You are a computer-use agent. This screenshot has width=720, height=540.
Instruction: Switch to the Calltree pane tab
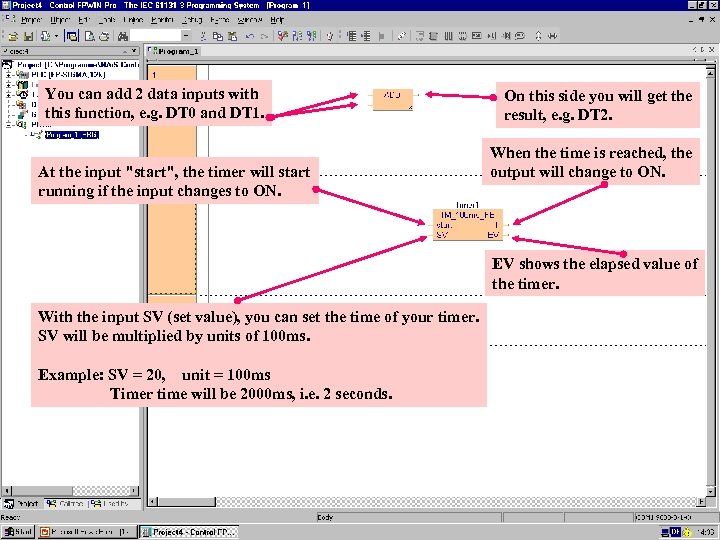pyautogui.click(x=65, y=504)
